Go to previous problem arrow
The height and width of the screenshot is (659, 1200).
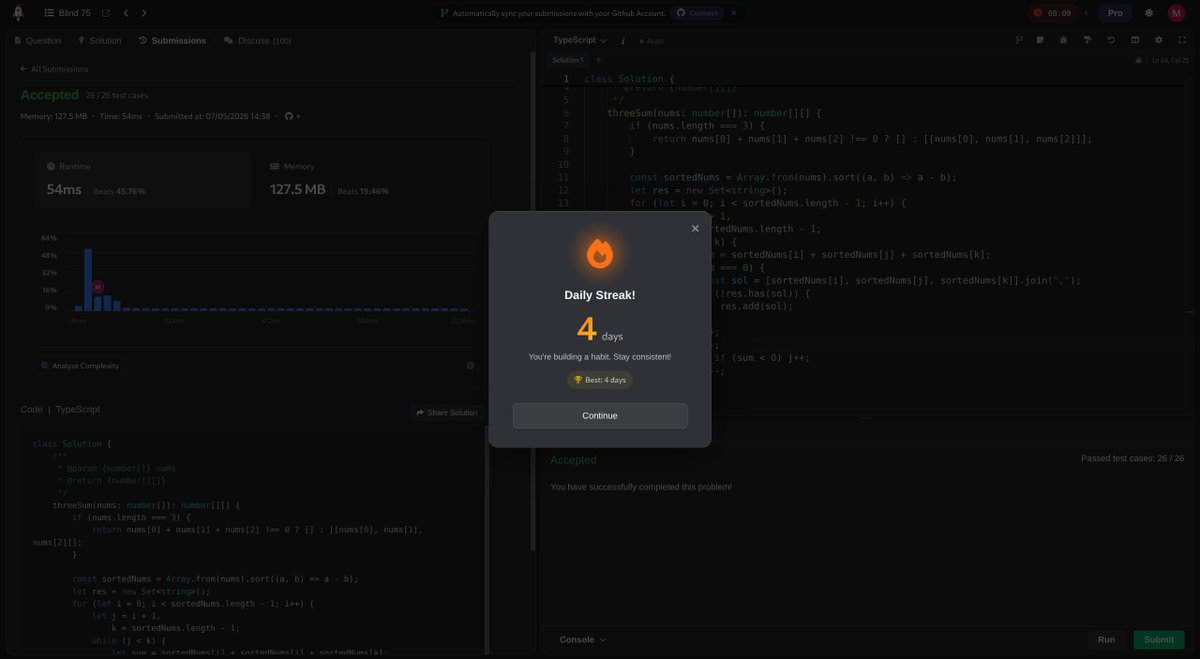(126, 13)
